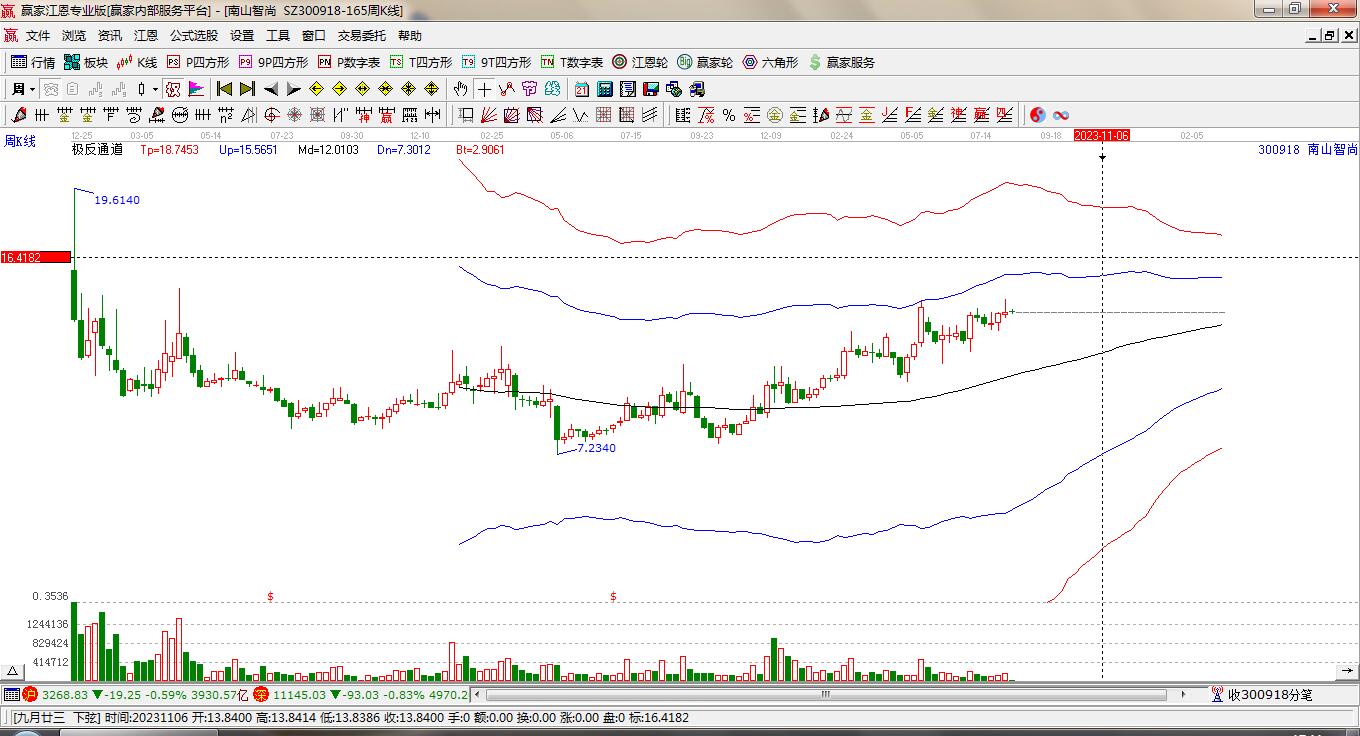Step back with the black left arrow
This screenshot has width=1360, height=736.
[270, 89]
